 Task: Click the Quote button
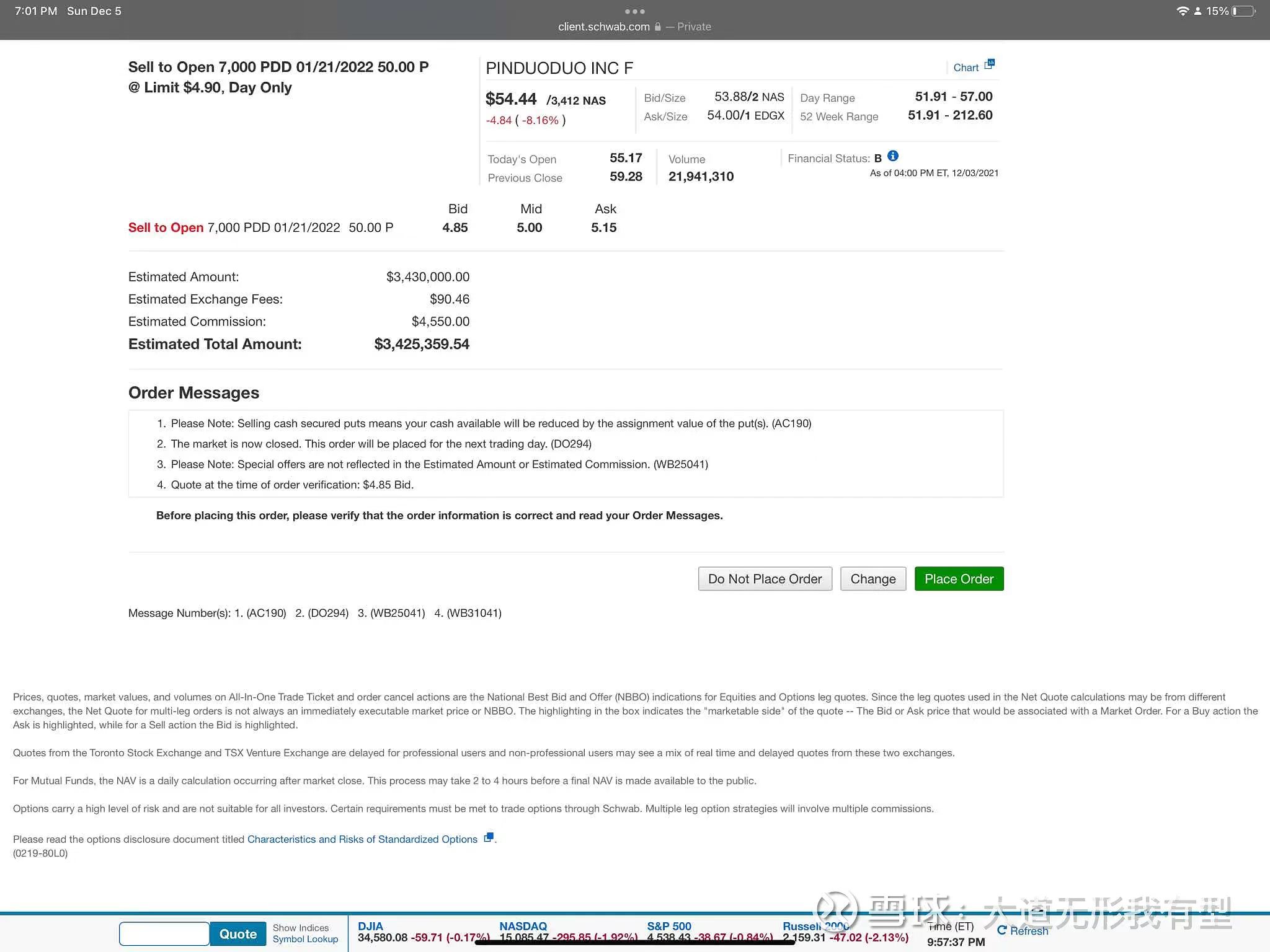pos(238,934)
